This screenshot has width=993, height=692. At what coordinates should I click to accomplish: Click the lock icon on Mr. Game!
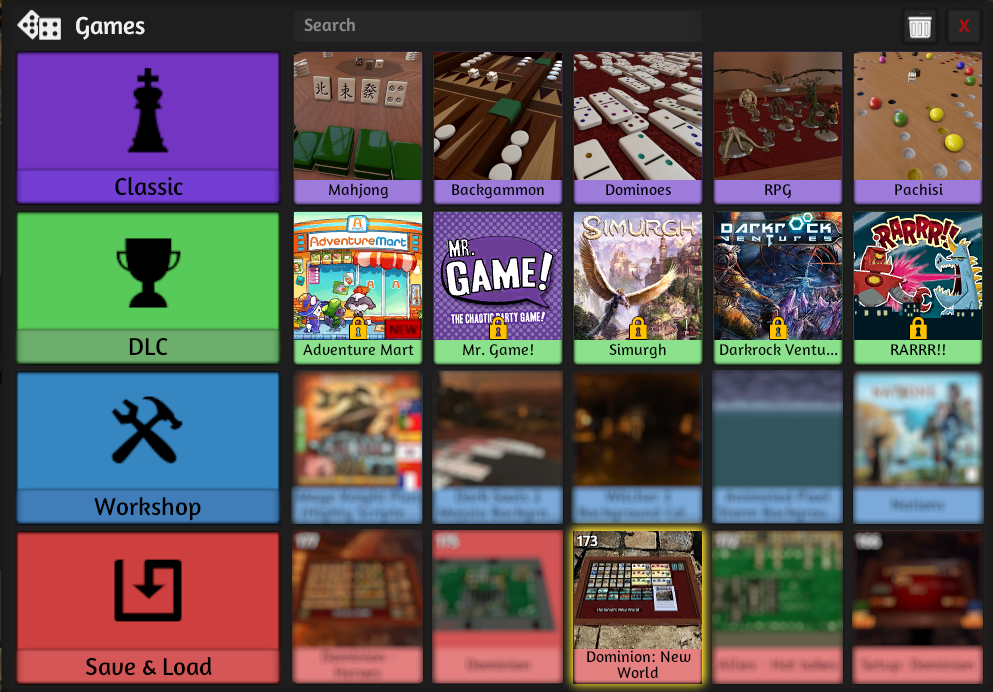[498, 329]
